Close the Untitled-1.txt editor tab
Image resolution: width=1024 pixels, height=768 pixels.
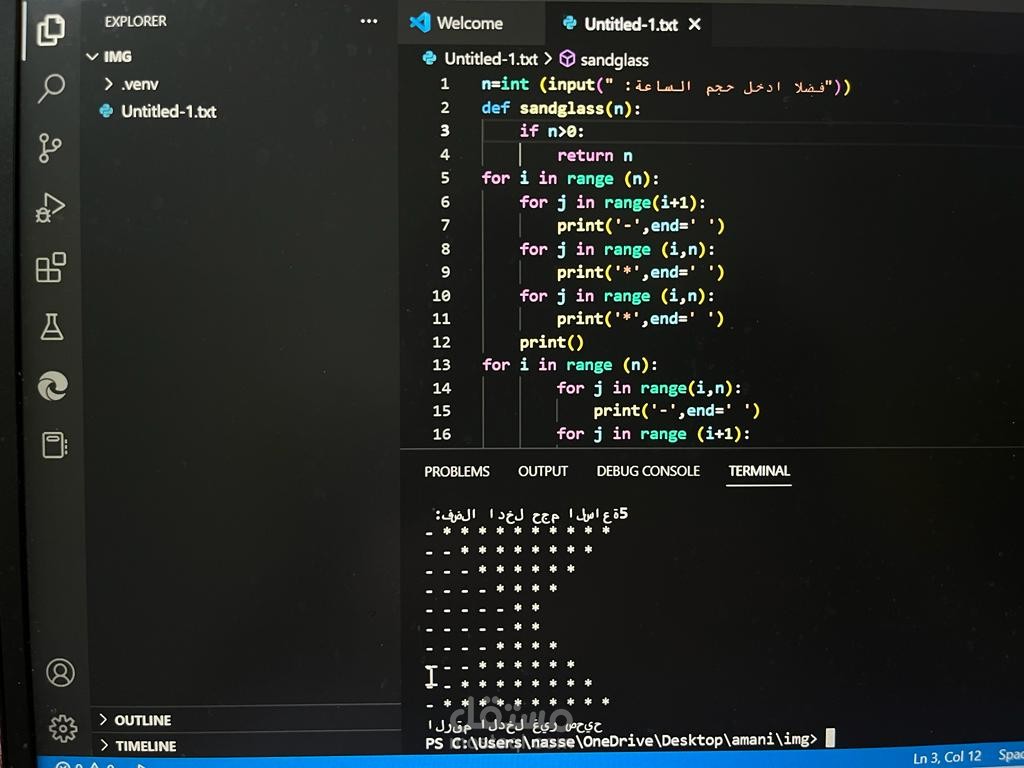(695, 25)
